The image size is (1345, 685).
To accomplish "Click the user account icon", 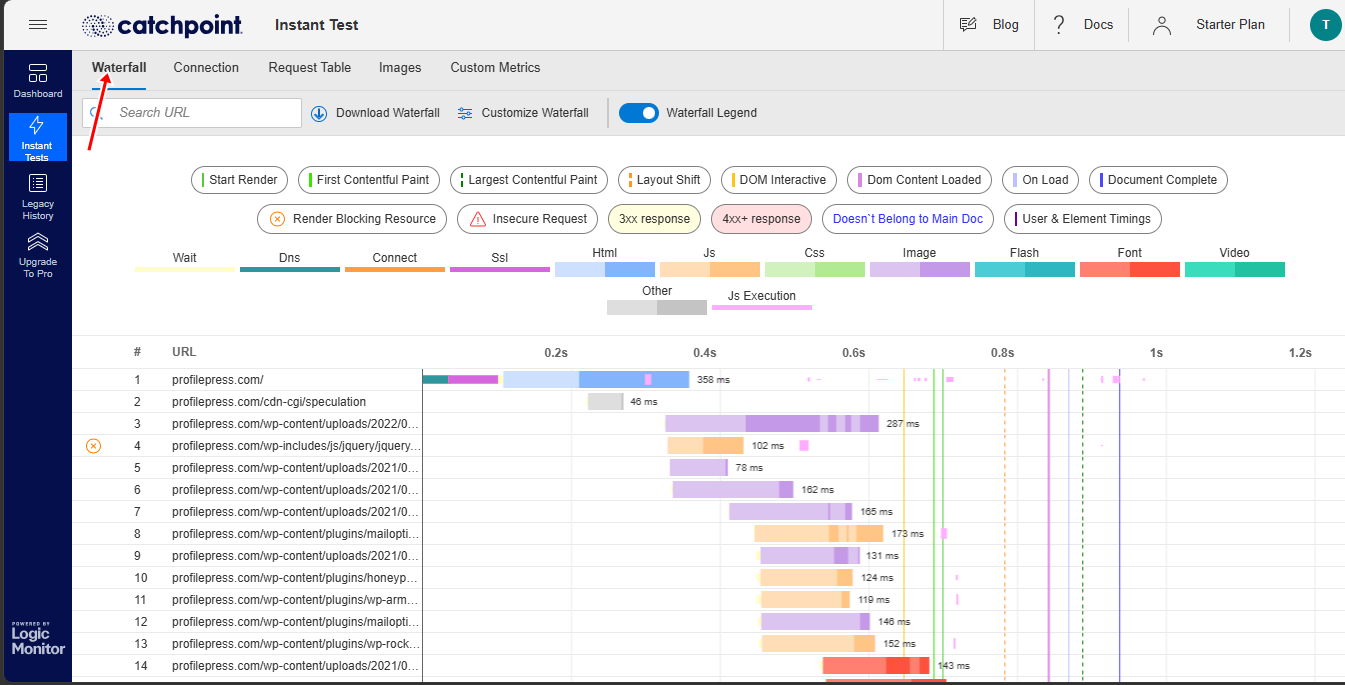I will (x=1161, y=25).
